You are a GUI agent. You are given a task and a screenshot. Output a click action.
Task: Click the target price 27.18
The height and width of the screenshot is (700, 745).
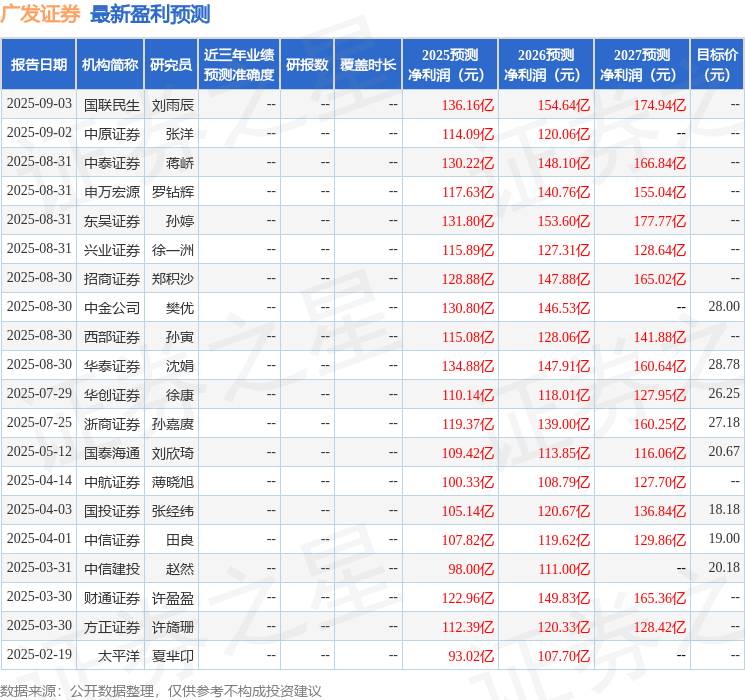coord(724,422)
